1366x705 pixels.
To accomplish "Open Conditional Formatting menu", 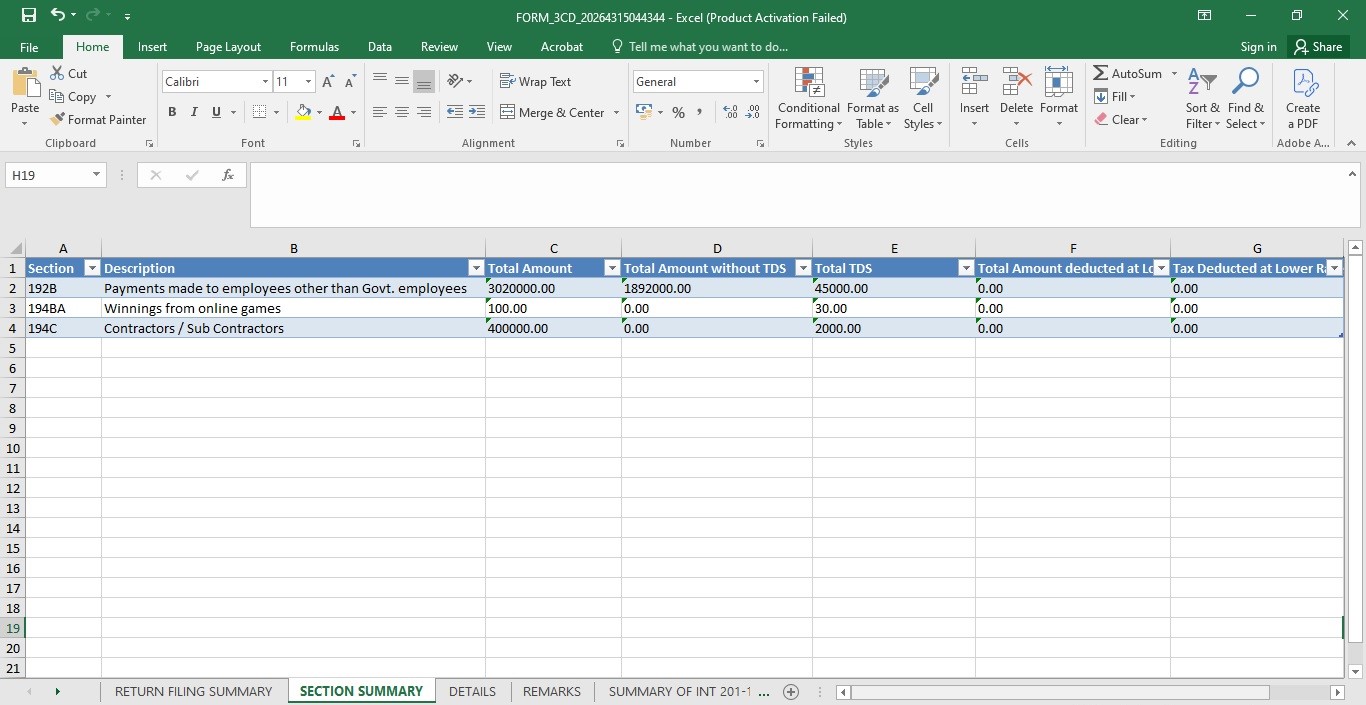I will pos(809,98).
